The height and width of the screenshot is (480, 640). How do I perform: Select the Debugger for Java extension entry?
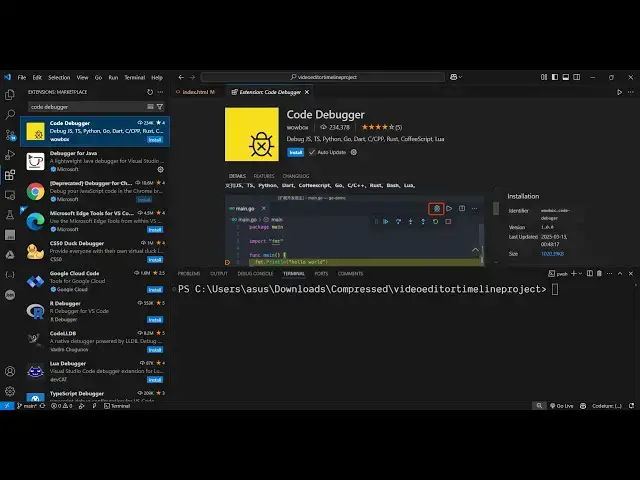(95, 161)
